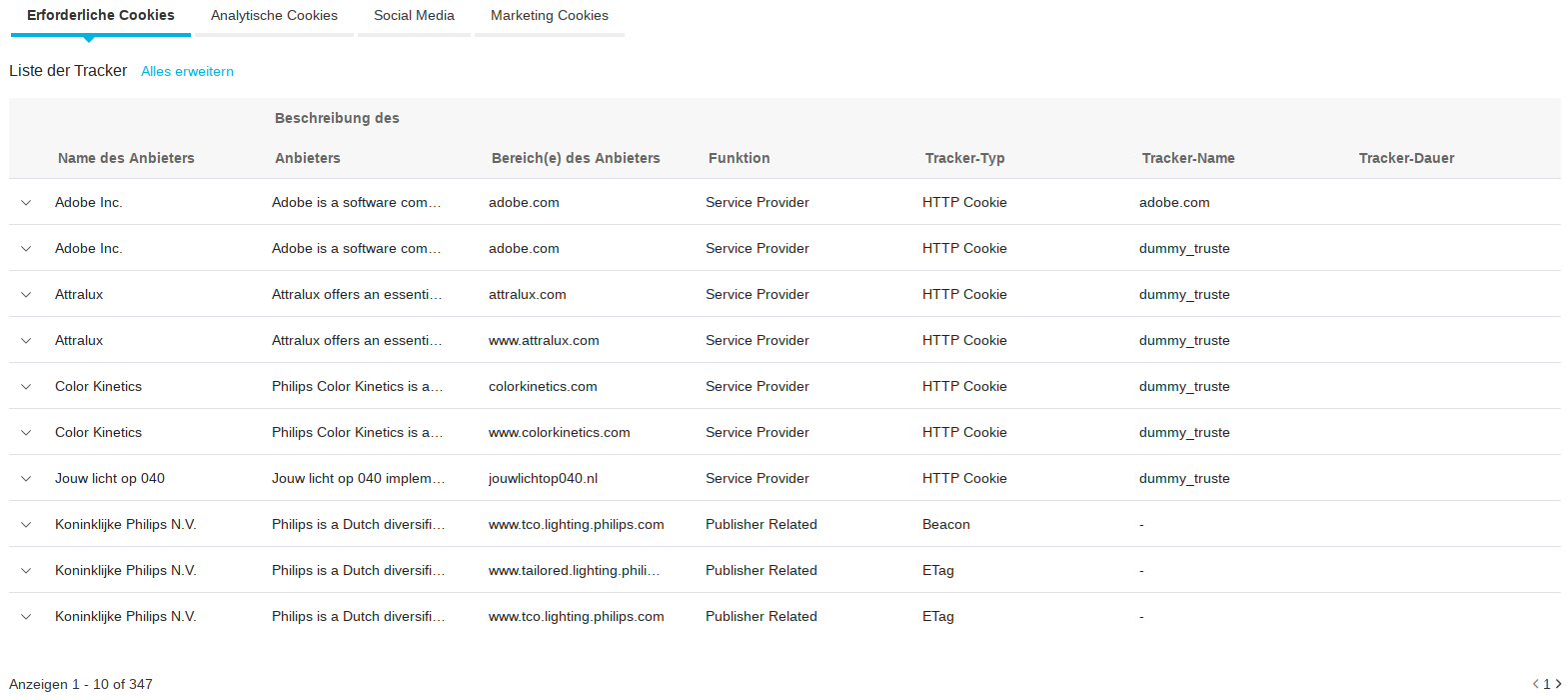Expand the Koninklijke Philips ETag row for www.tailored.lighting
This screenshot has height=700, width=1568.
[26, 571]
